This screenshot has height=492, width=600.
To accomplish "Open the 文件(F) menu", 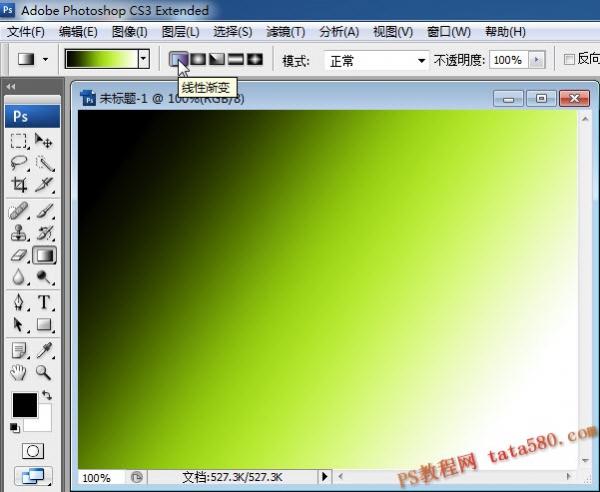I will tap(26, 32).
